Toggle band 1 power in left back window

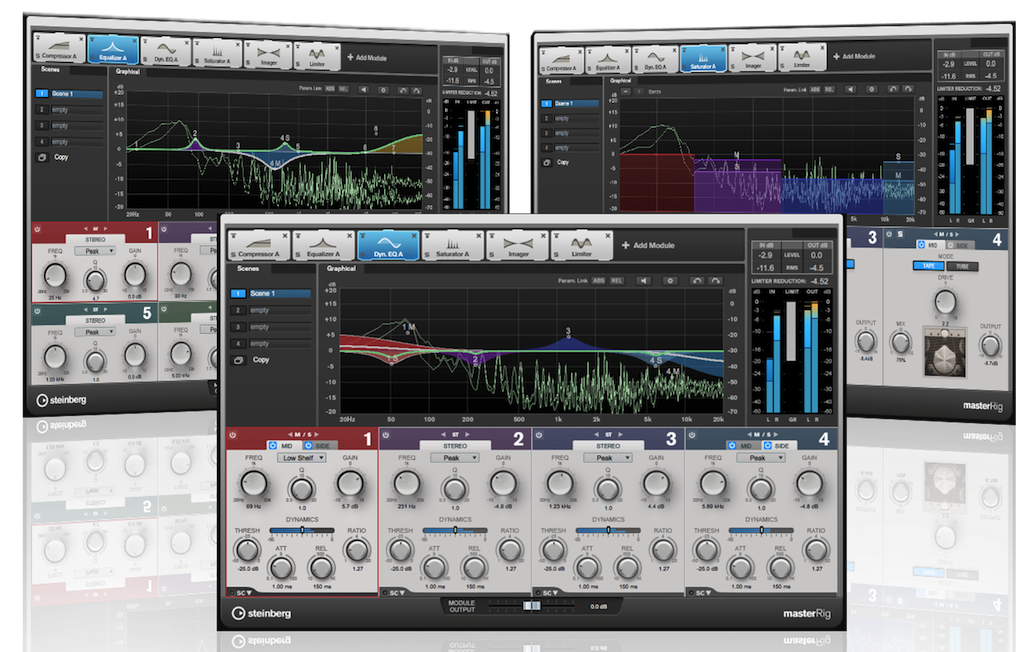tap(37, 230)
